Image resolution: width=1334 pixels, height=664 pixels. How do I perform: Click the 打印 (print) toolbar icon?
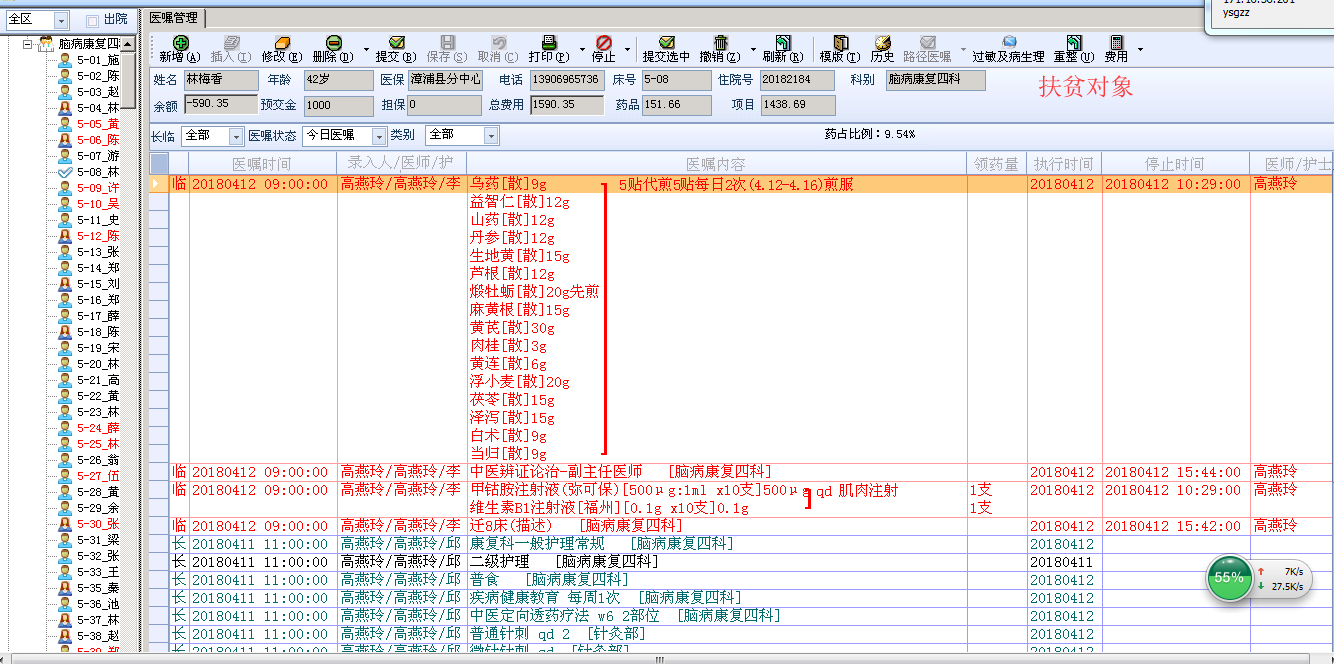pos(548,43)
